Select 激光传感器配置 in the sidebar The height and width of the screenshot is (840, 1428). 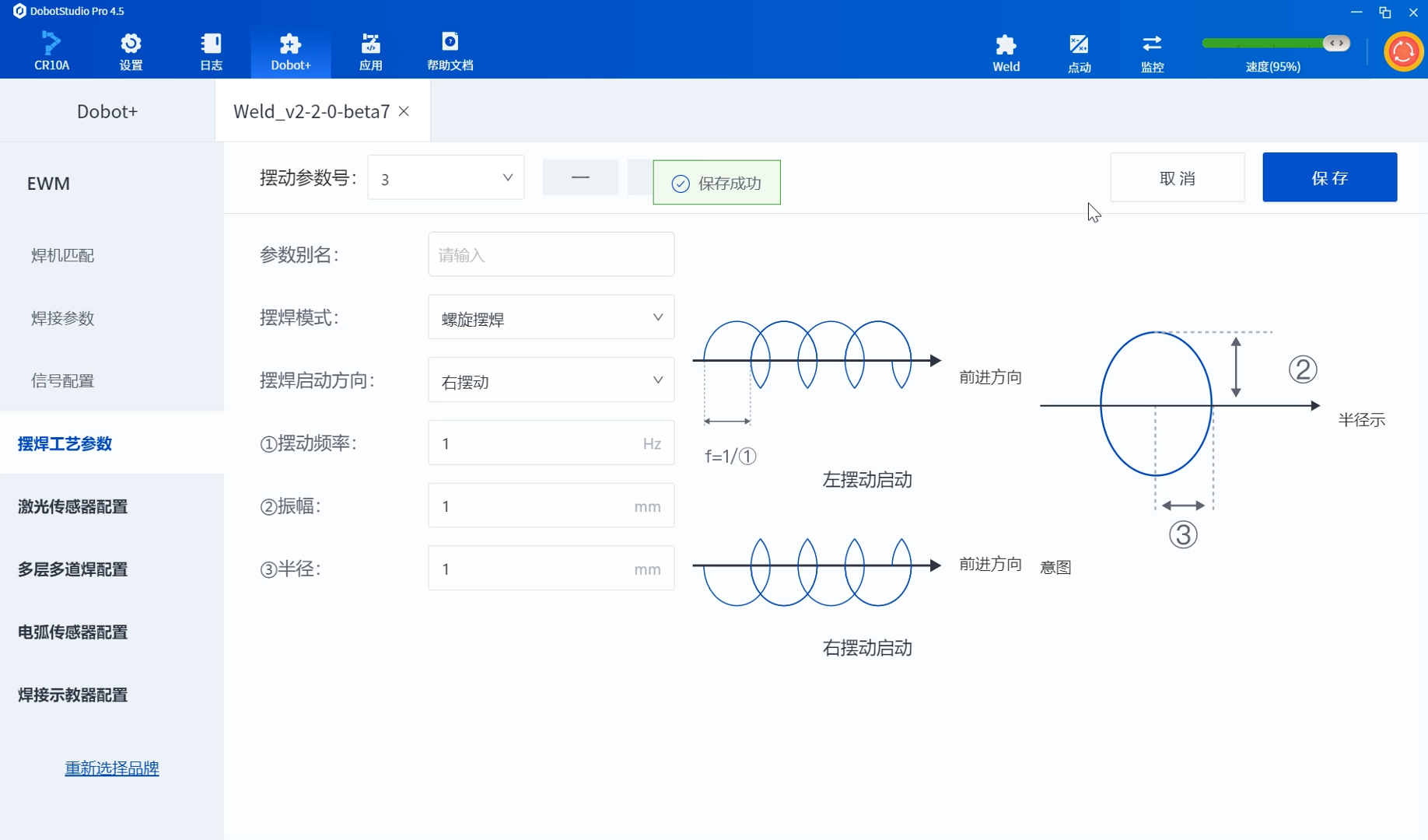[x=72, y=506]
